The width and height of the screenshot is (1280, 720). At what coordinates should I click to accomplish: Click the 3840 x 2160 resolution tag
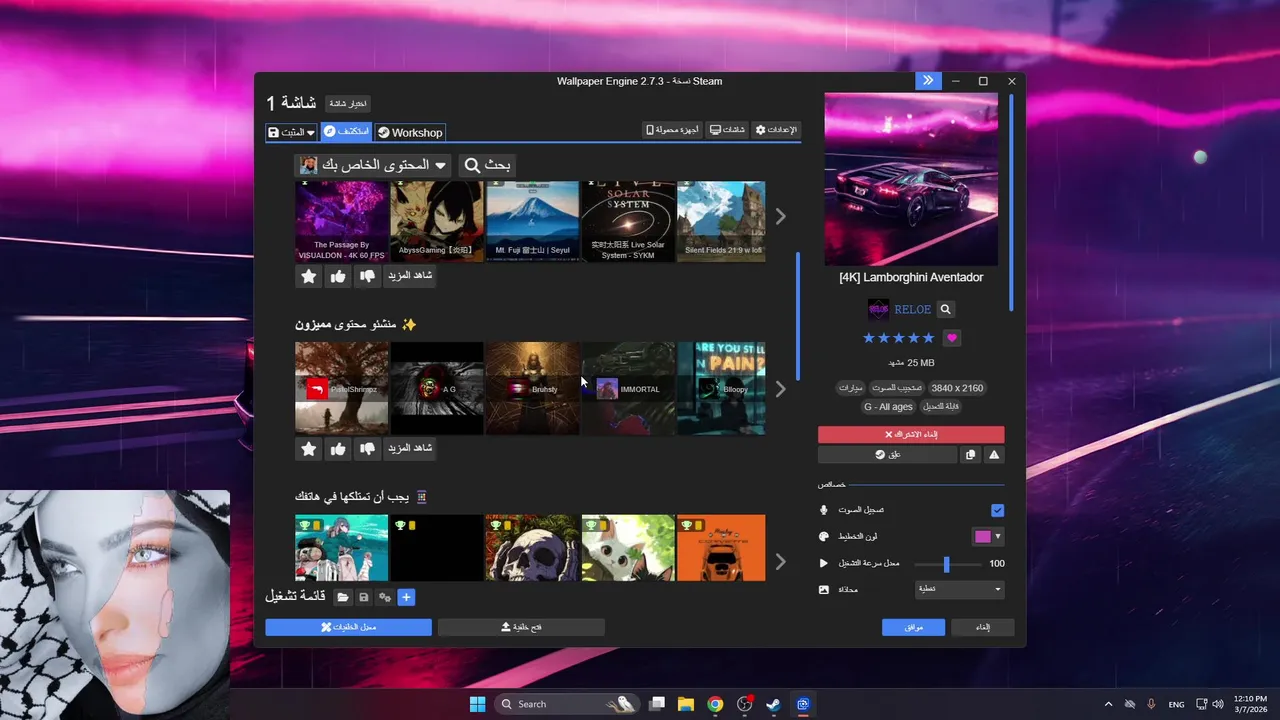pyautogui.click(x=957, y=388)
